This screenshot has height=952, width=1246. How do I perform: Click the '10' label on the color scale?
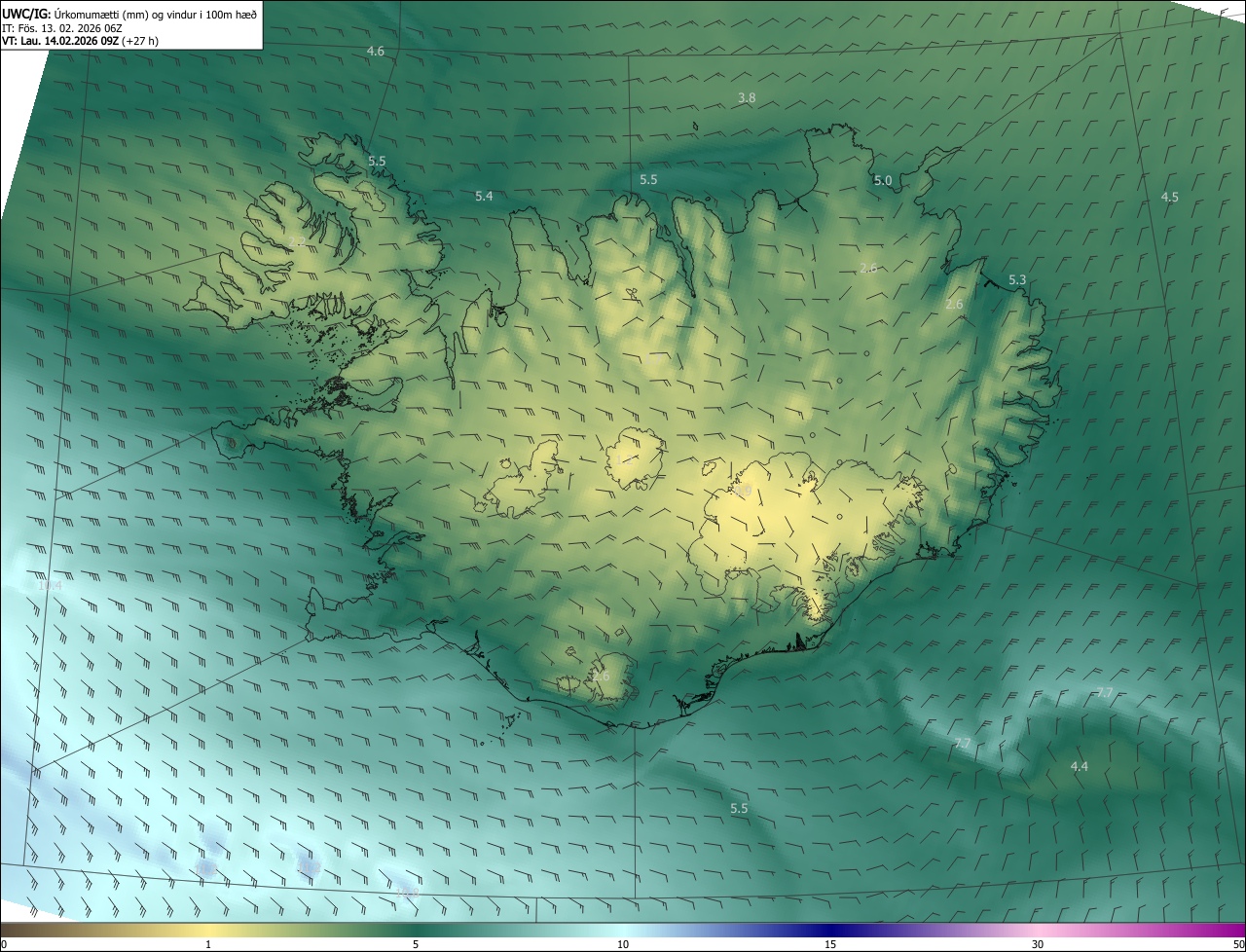(x=623, y=944)
